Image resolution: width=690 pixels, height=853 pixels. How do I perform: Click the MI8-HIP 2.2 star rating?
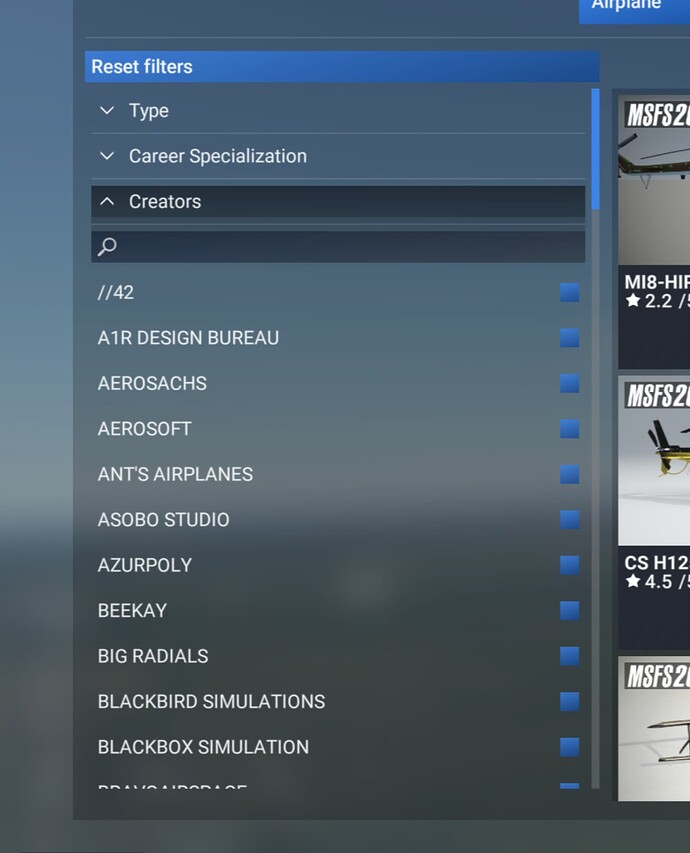tap(657, 301)
